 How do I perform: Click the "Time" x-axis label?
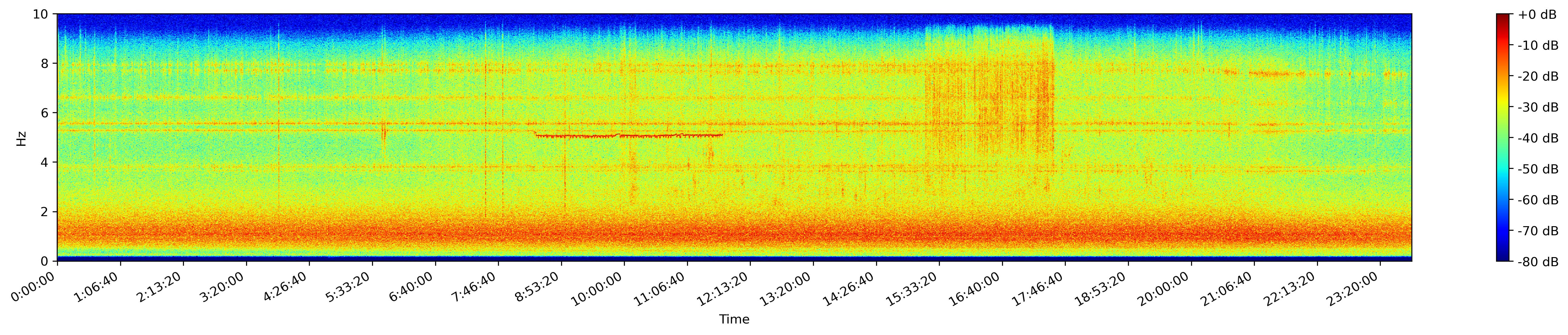pyautogui.click(x=734, y=319)
